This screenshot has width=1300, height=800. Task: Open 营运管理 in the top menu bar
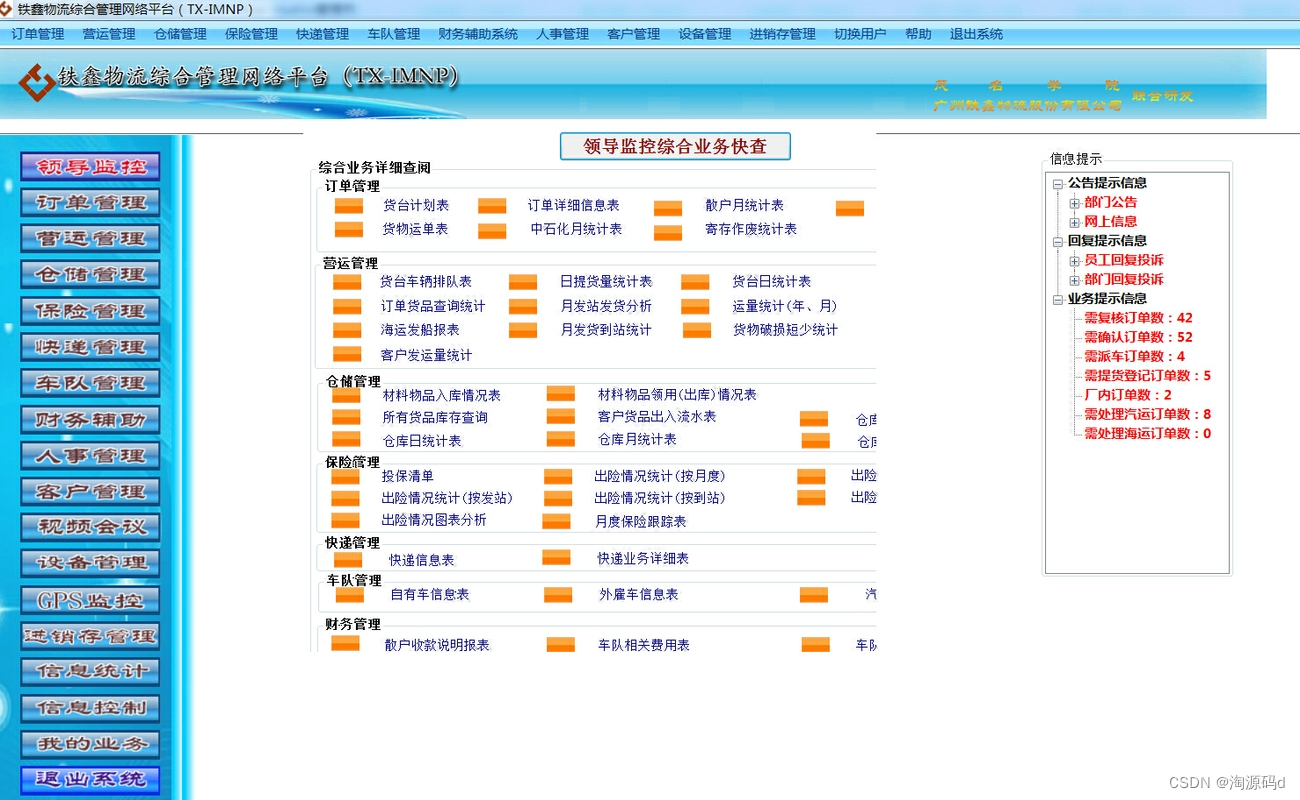(109, 34)
